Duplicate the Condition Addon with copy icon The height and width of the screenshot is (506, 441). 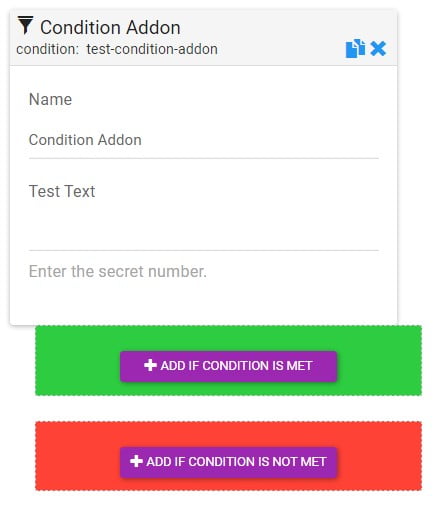pyautogui.click(x=355, y=49)
